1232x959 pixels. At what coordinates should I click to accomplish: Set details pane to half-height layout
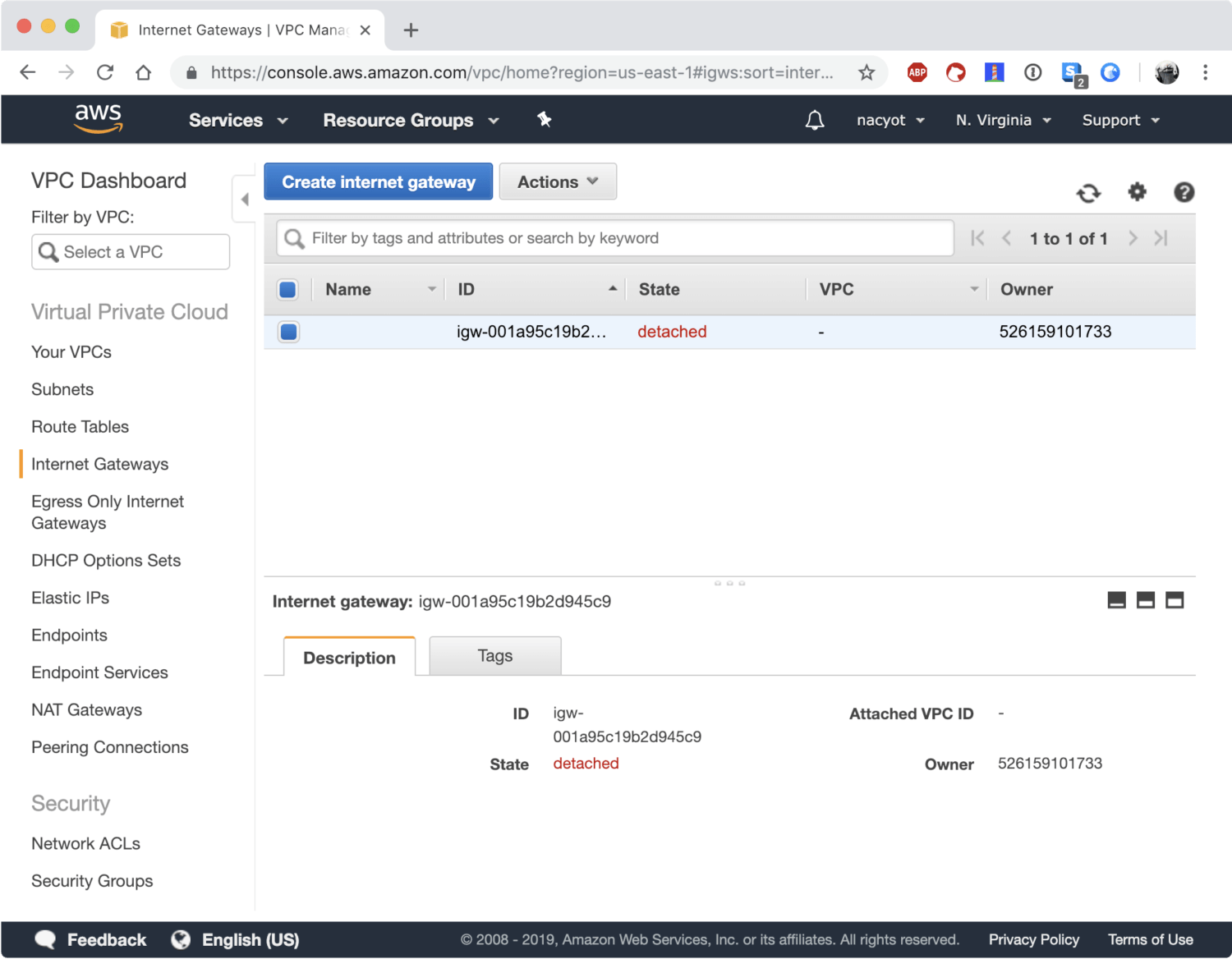click(1146, 600)
